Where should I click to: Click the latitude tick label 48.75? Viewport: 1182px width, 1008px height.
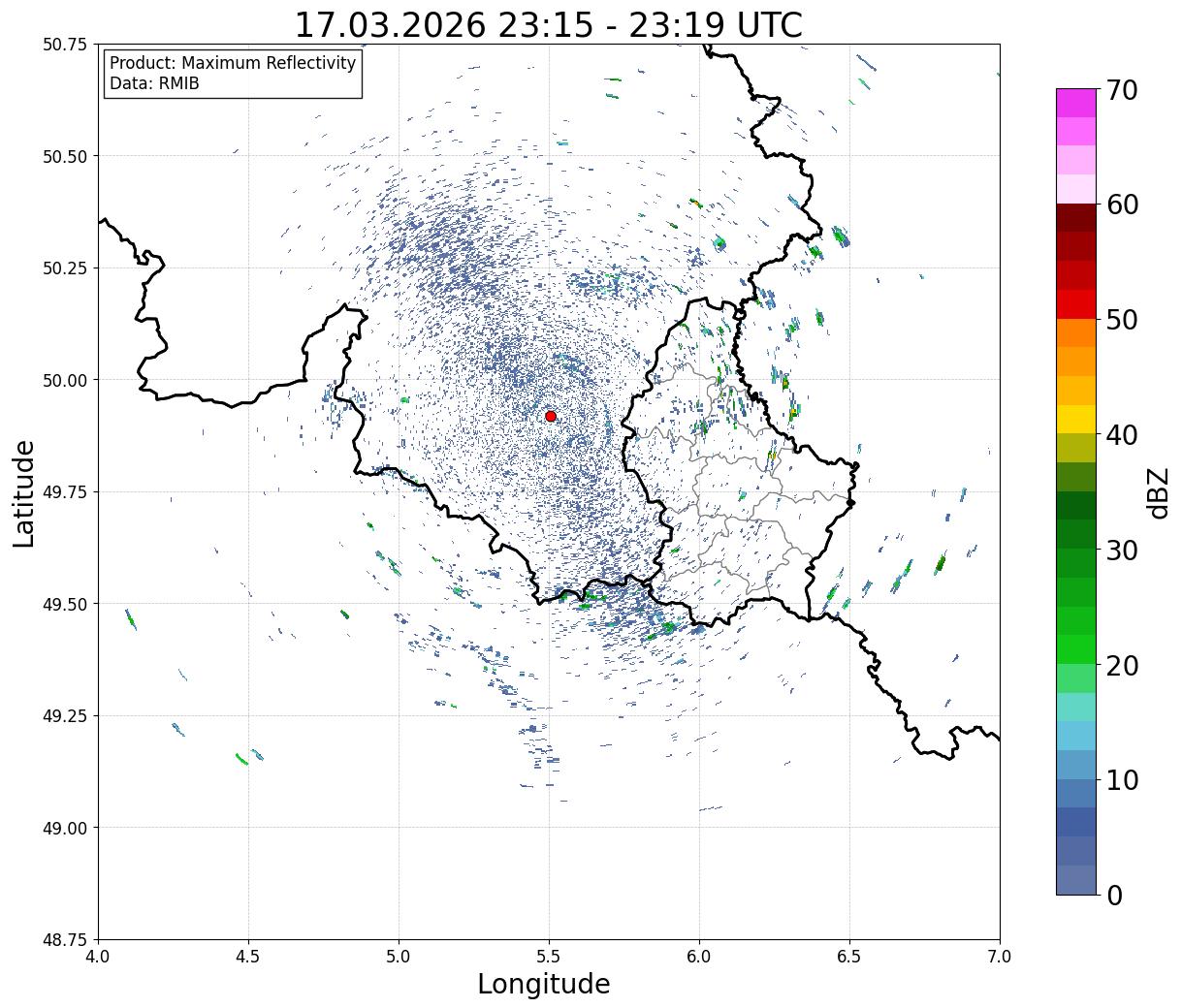tap(65, 940)
